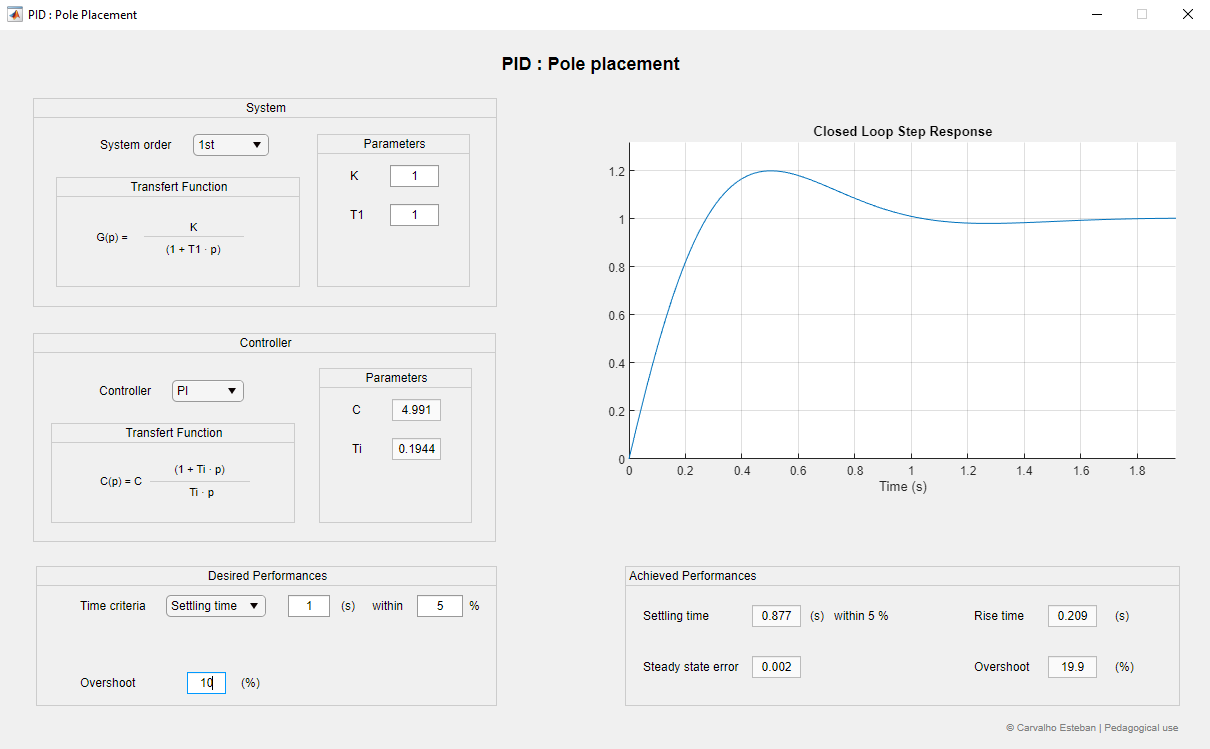1210x749 pixels.
Task: Click the desired Overshoot input field
Action: click(x=206, y=683)
